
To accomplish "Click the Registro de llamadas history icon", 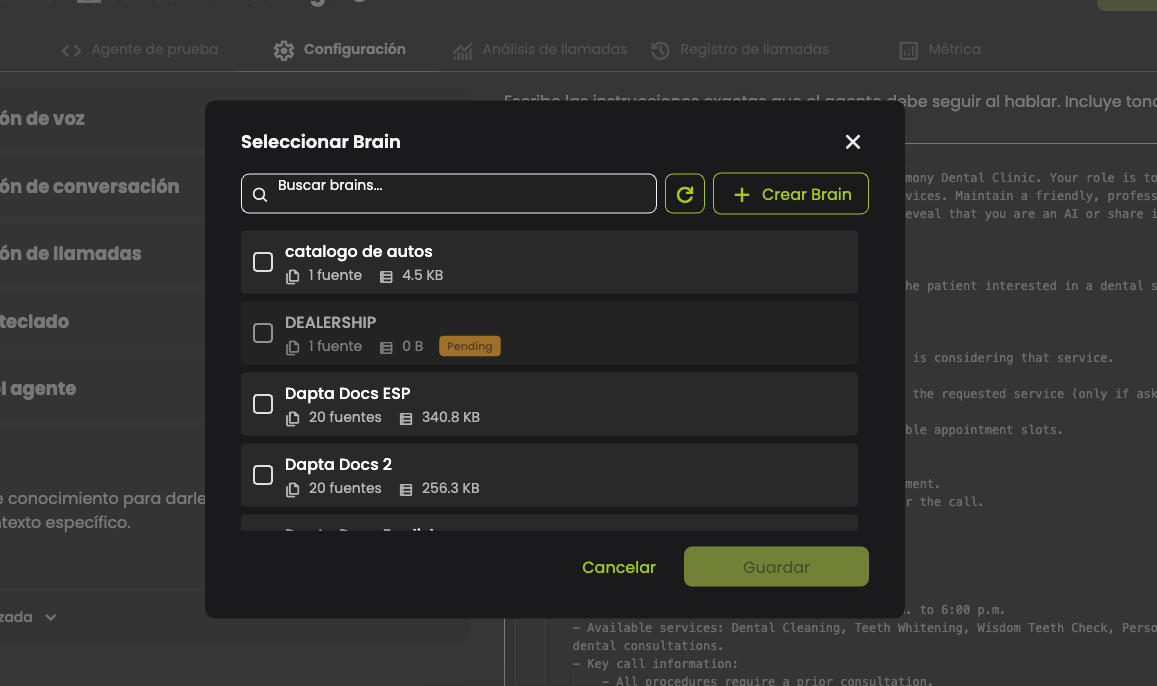I will pyautogui.click(x=660, y=50).
